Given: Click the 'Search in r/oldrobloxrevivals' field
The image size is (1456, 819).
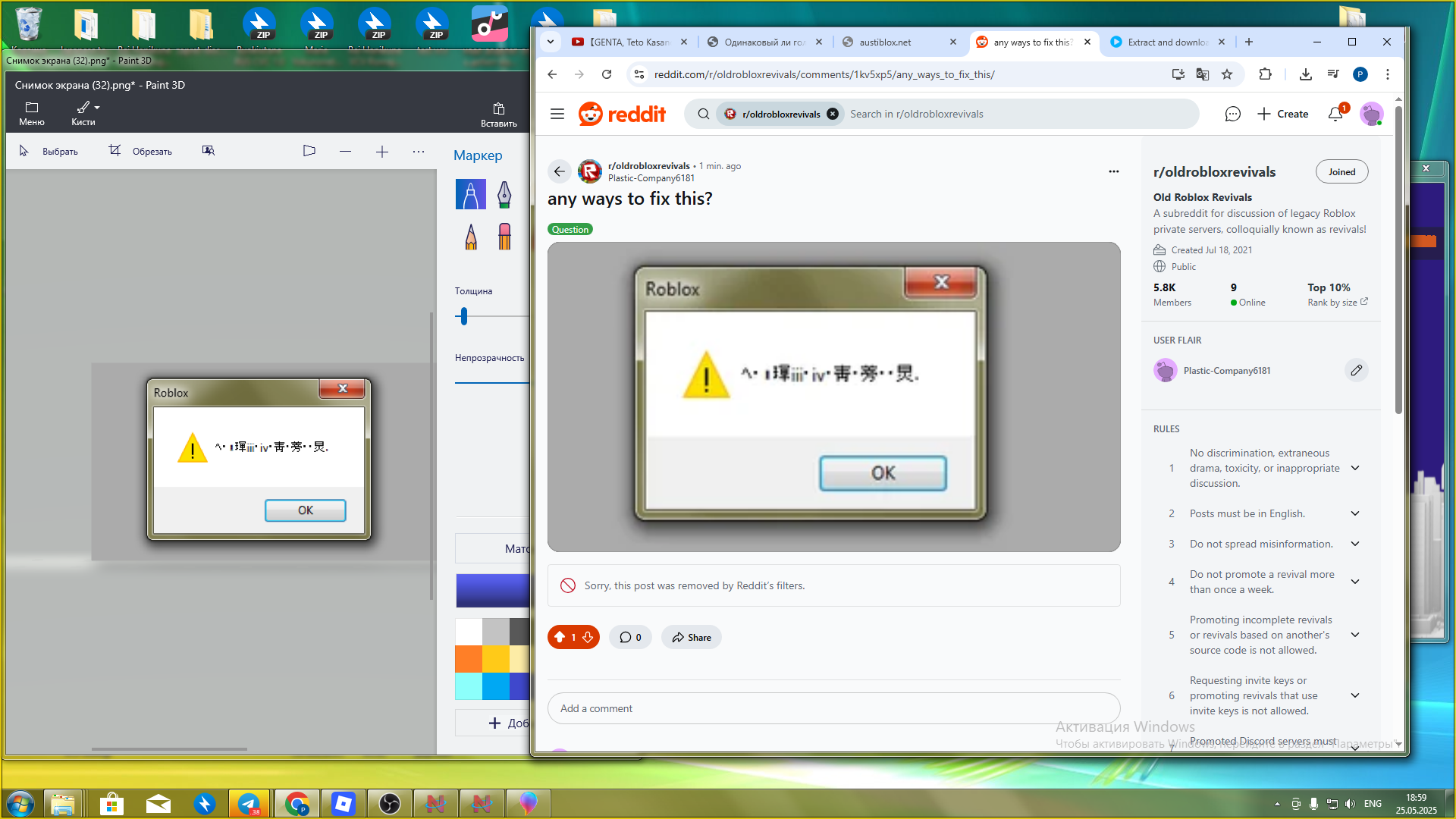Looking at the screenshot, I should tap(1016, 114).
